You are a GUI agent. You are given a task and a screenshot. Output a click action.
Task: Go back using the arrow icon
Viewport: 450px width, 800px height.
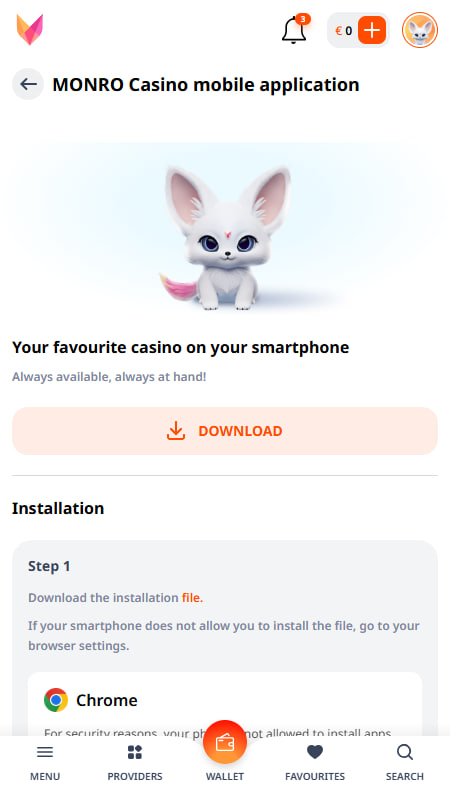click(28, 84)
